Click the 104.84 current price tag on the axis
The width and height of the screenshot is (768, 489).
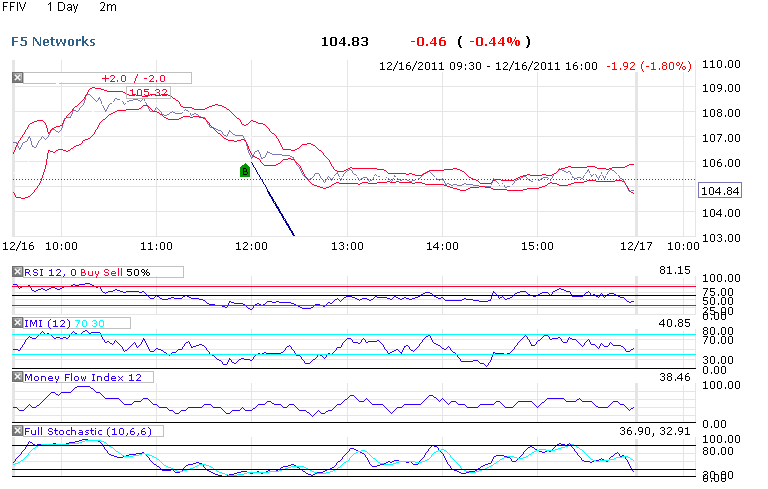coord(720,191)
